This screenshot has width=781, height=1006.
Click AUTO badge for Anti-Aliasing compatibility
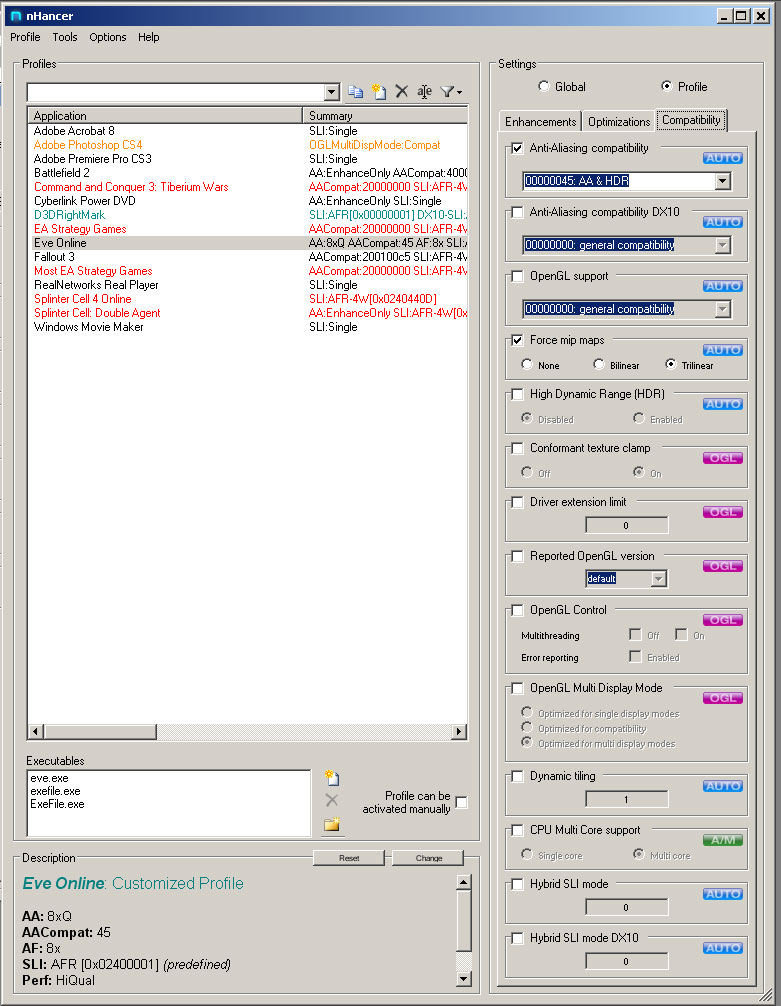click(723, 158)
